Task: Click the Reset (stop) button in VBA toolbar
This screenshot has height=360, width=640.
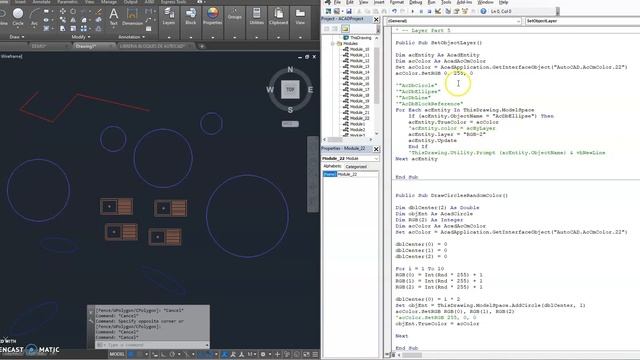Action: 429,11
